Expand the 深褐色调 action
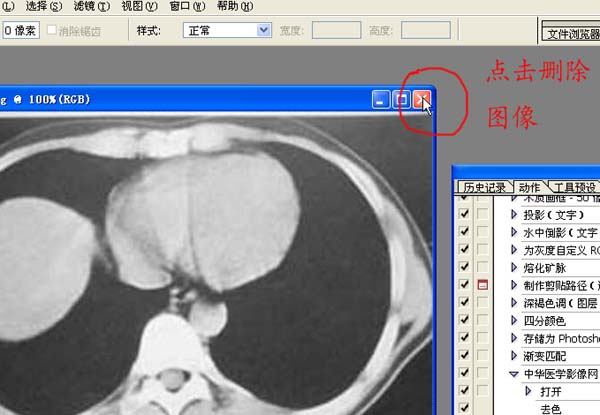The image size is (600, 415). pos(514,303)
